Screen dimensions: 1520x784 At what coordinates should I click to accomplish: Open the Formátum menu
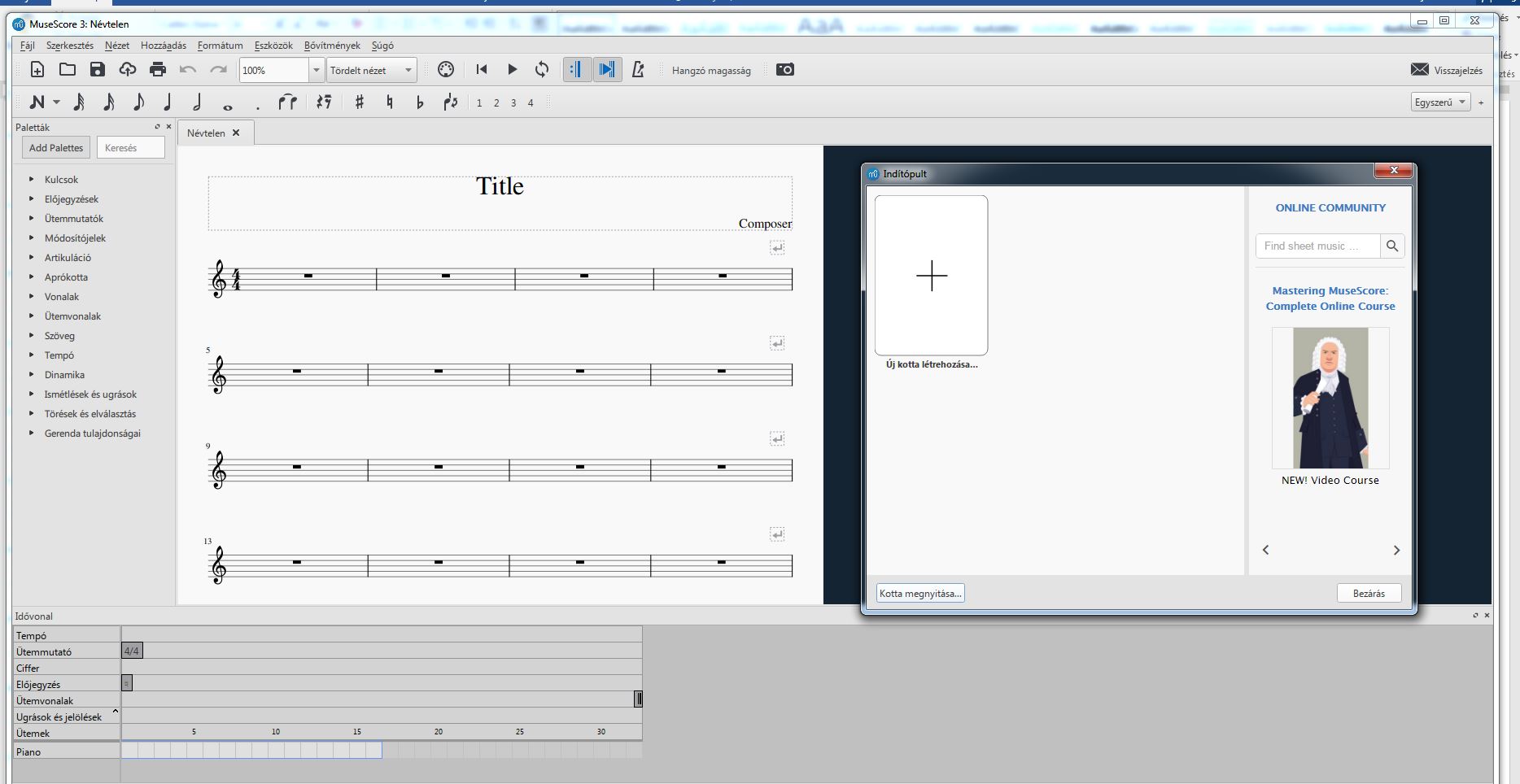click(220, 46)
